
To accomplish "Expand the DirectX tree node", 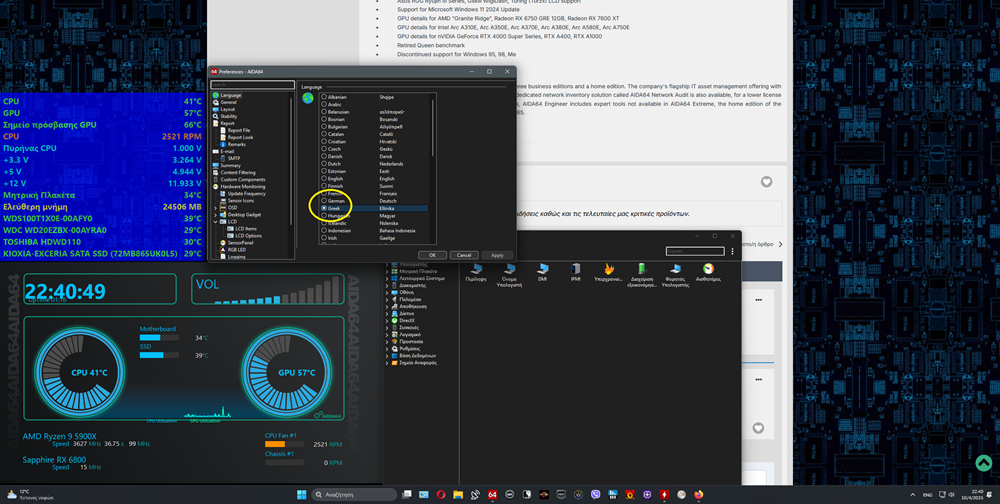I will pos(387,320).
